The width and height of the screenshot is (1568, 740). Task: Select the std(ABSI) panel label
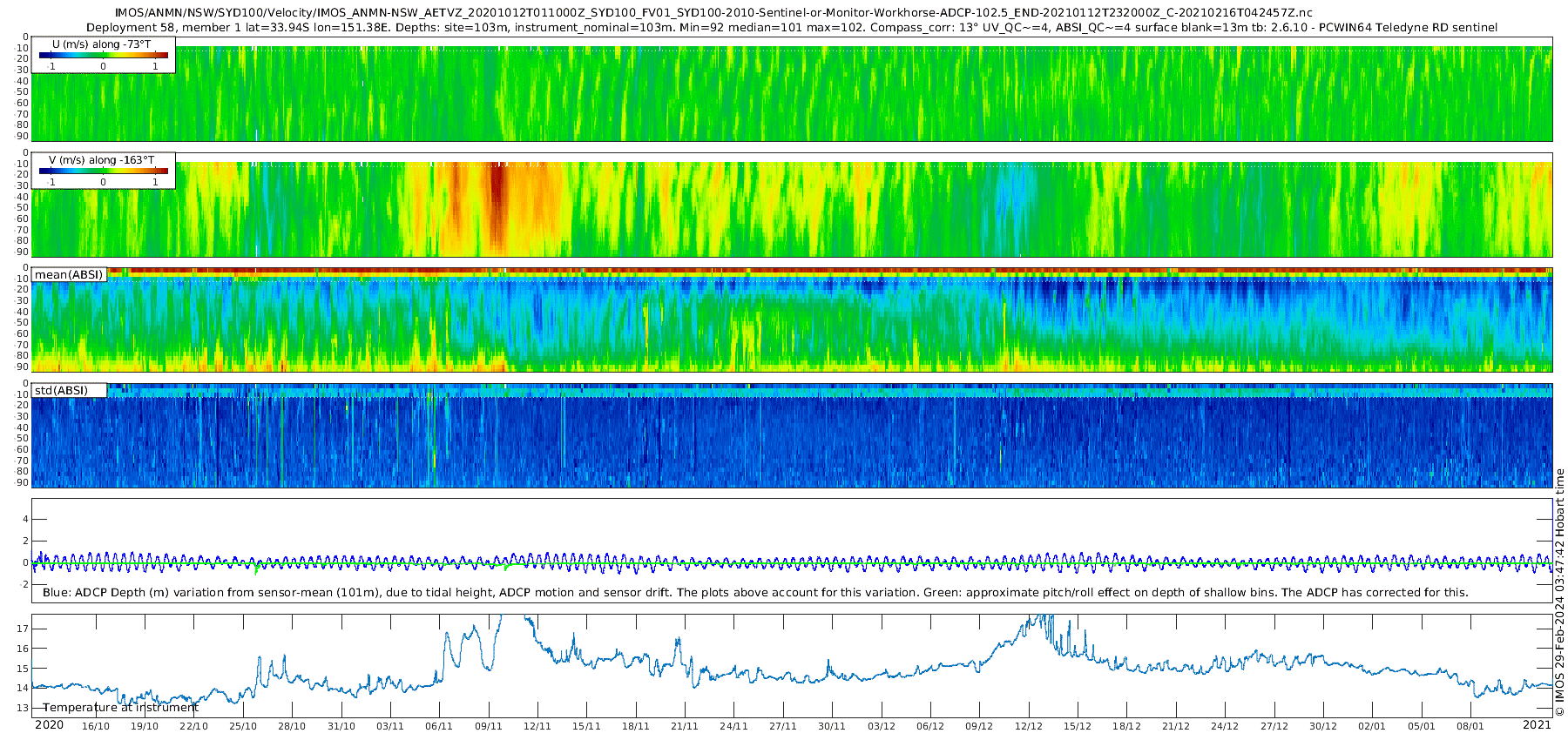click(69, 390)
